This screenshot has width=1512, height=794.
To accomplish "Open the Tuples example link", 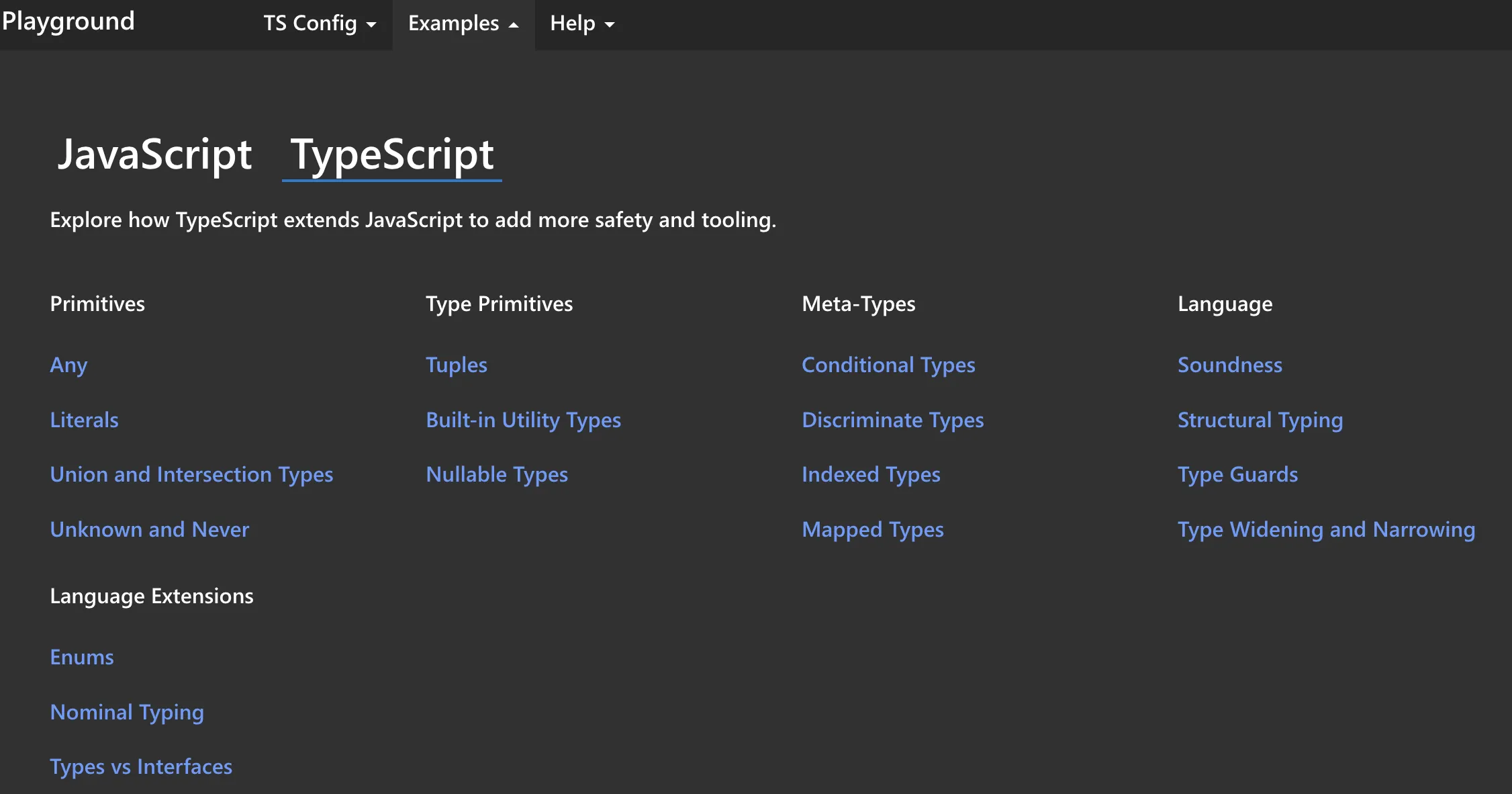I will (457, 365).
